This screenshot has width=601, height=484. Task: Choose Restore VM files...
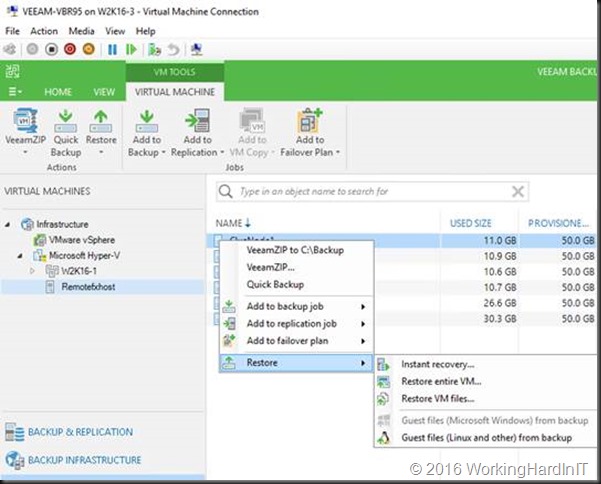[x=438, y=399]
